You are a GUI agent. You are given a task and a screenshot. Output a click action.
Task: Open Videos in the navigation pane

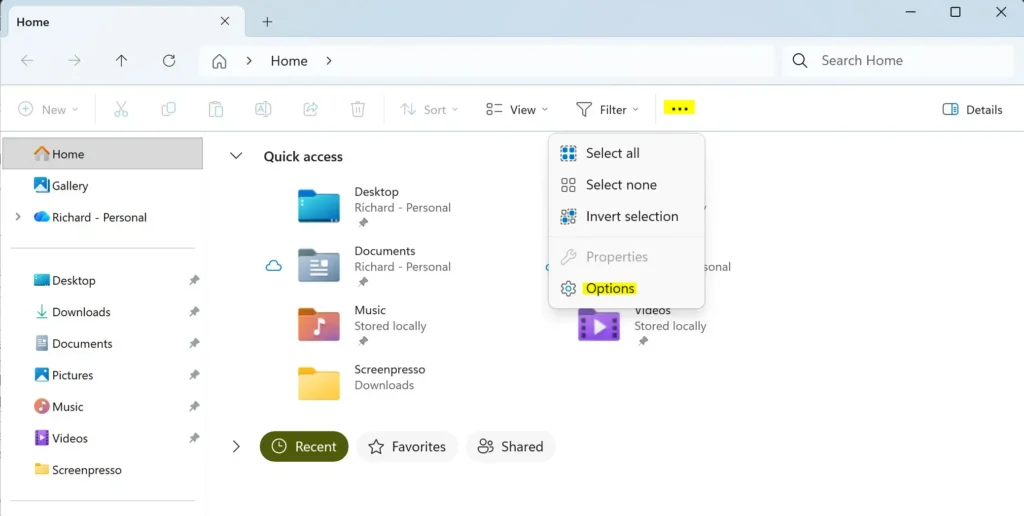(x=103, y=438)
